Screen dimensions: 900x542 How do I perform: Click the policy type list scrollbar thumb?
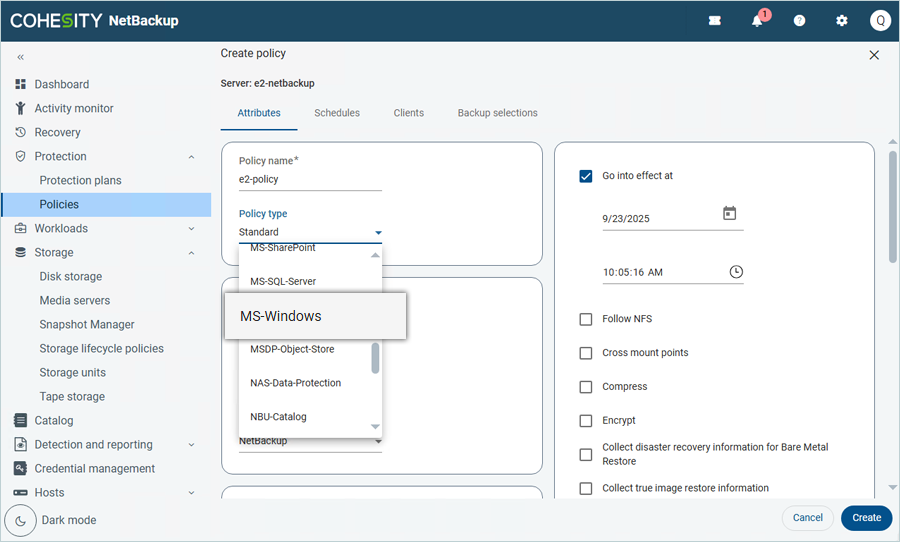pos(375,358)
